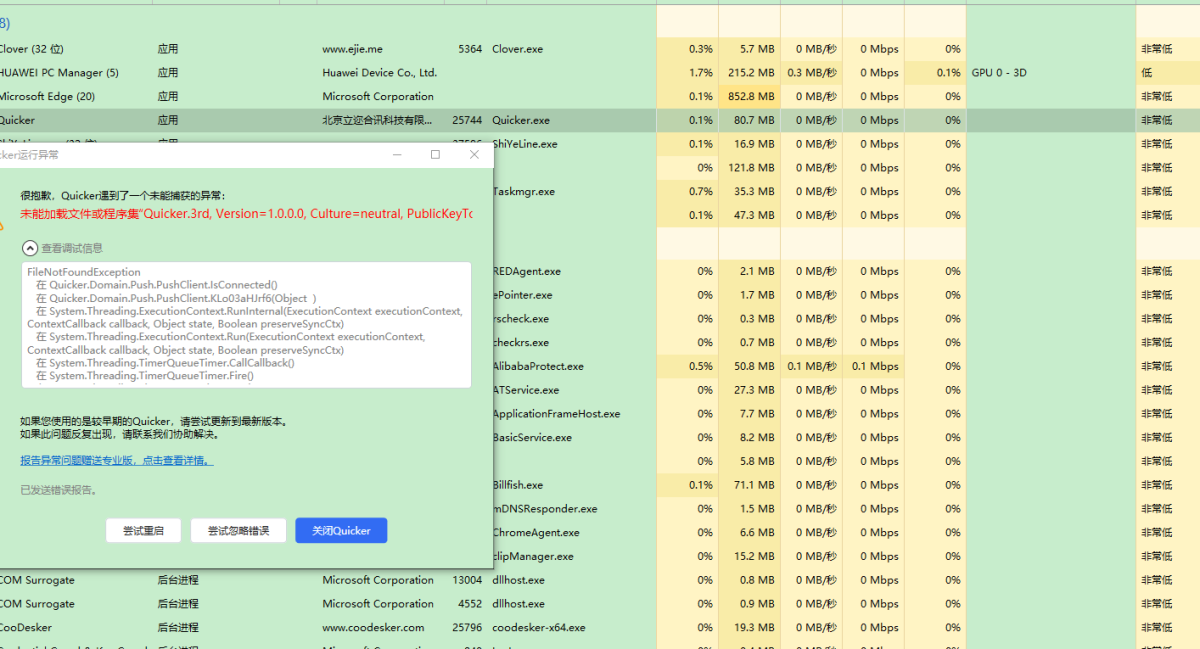Image resolution: width=1200 pixels, height=649 pixels.
Task: Click the 关闭Quicker button
Action: [x=341, y=530]
